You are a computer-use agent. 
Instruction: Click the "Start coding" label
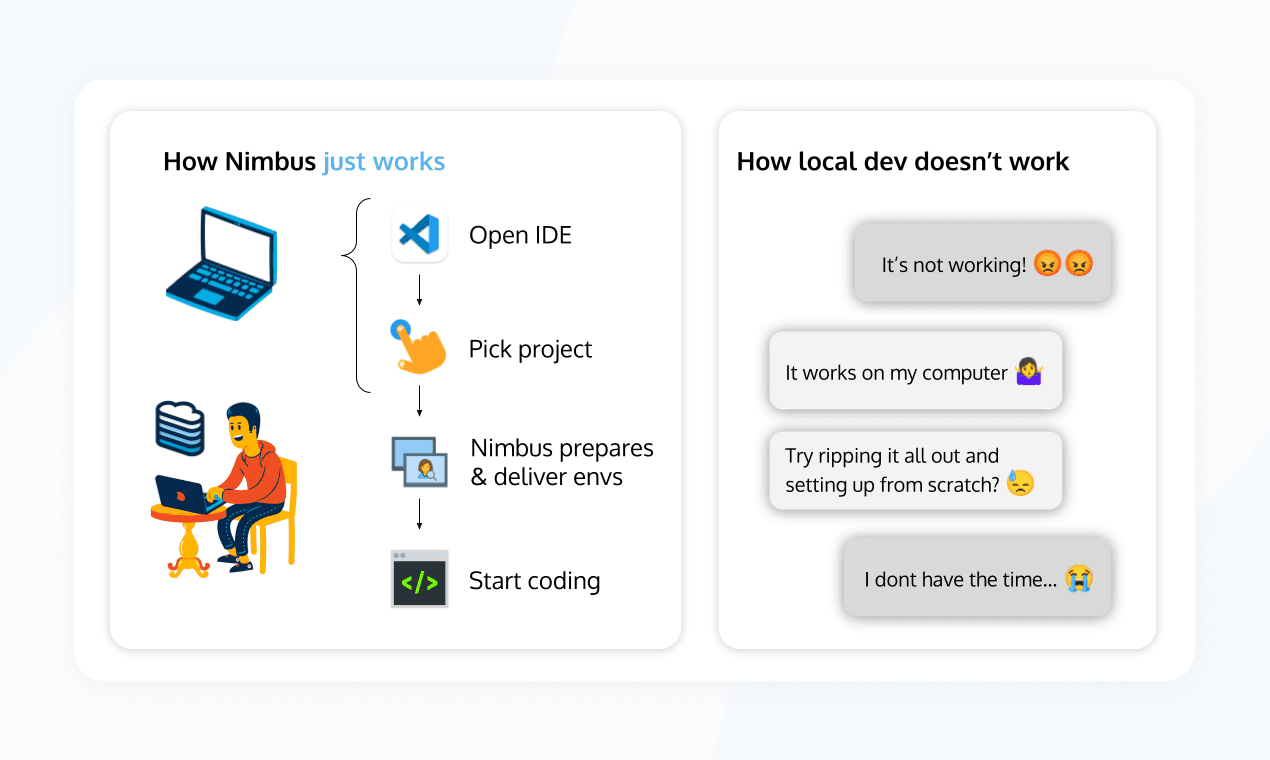pos(534,581)
